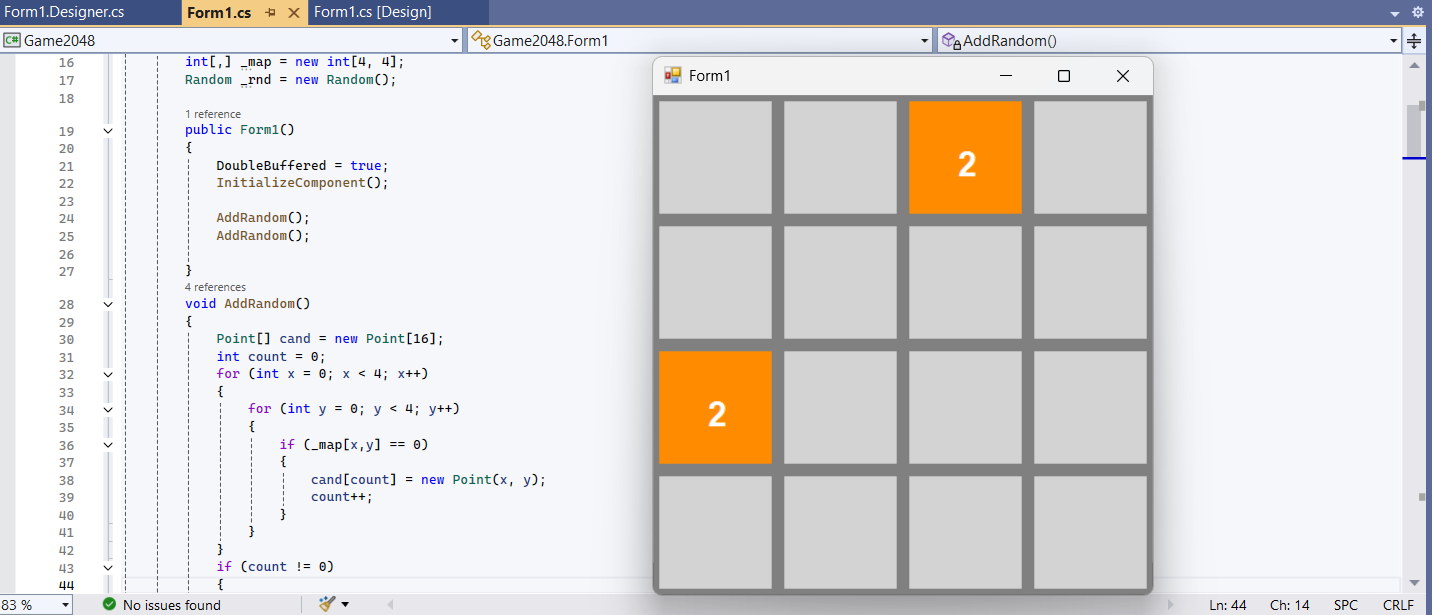Click the No issues found status text
Screen dimensions: 1432x615
(x=172, y=604)
